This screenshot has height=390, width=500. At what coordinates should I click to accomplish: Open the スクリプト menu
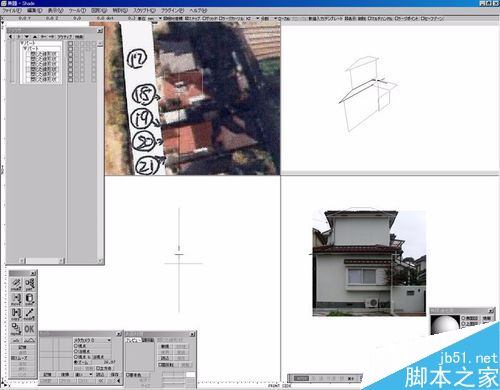tap(144, 11)
